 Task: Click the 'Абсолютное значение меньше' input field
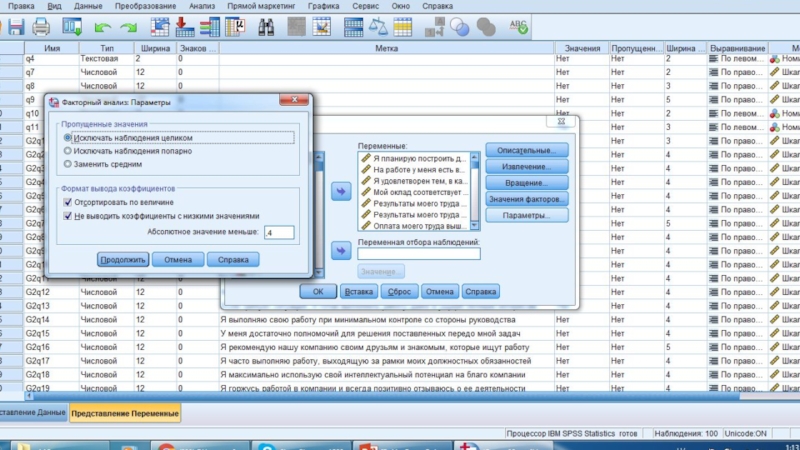[x=277, y=232]
